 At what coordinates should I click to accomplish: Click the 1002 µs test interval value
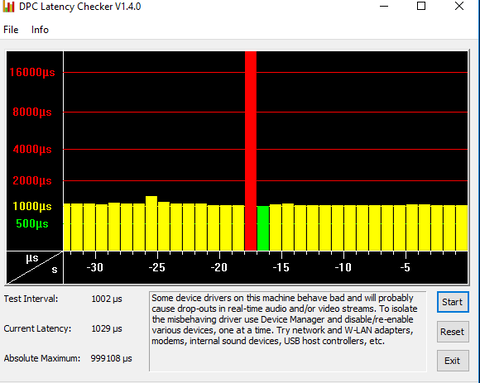(x=107, y=299)
